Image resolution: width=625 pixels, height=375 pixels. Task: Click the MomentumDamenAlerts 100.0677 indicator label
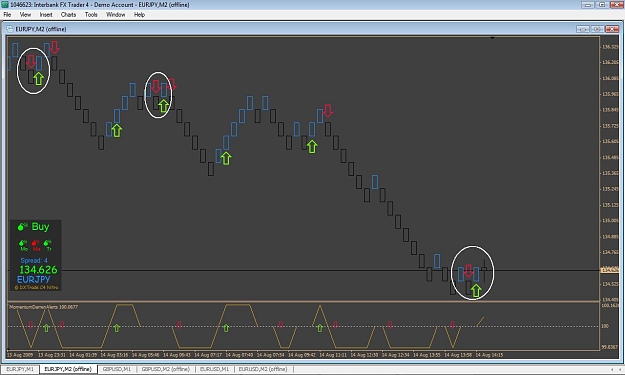click(43, 307)
